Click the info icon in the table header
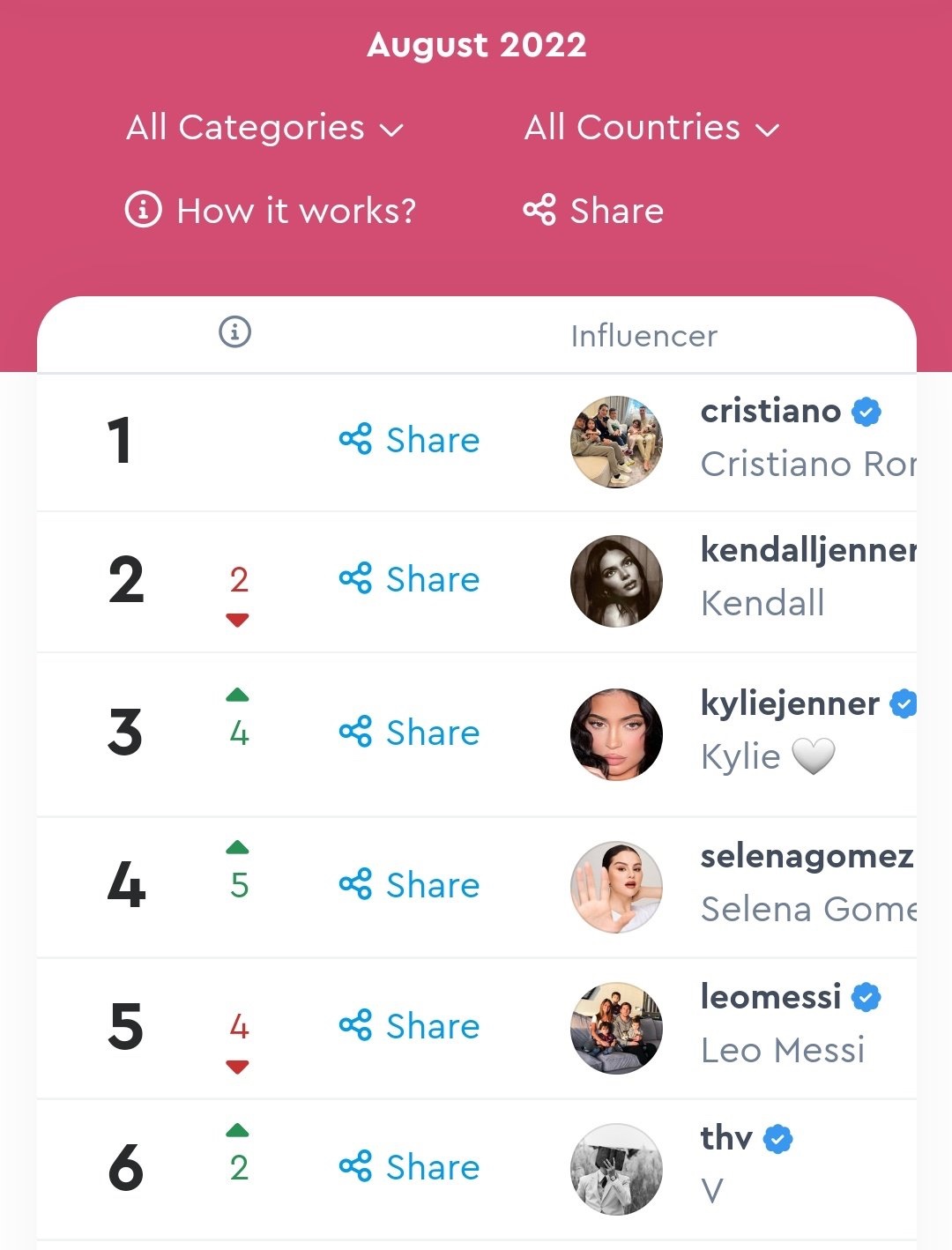 click(234, 332)
